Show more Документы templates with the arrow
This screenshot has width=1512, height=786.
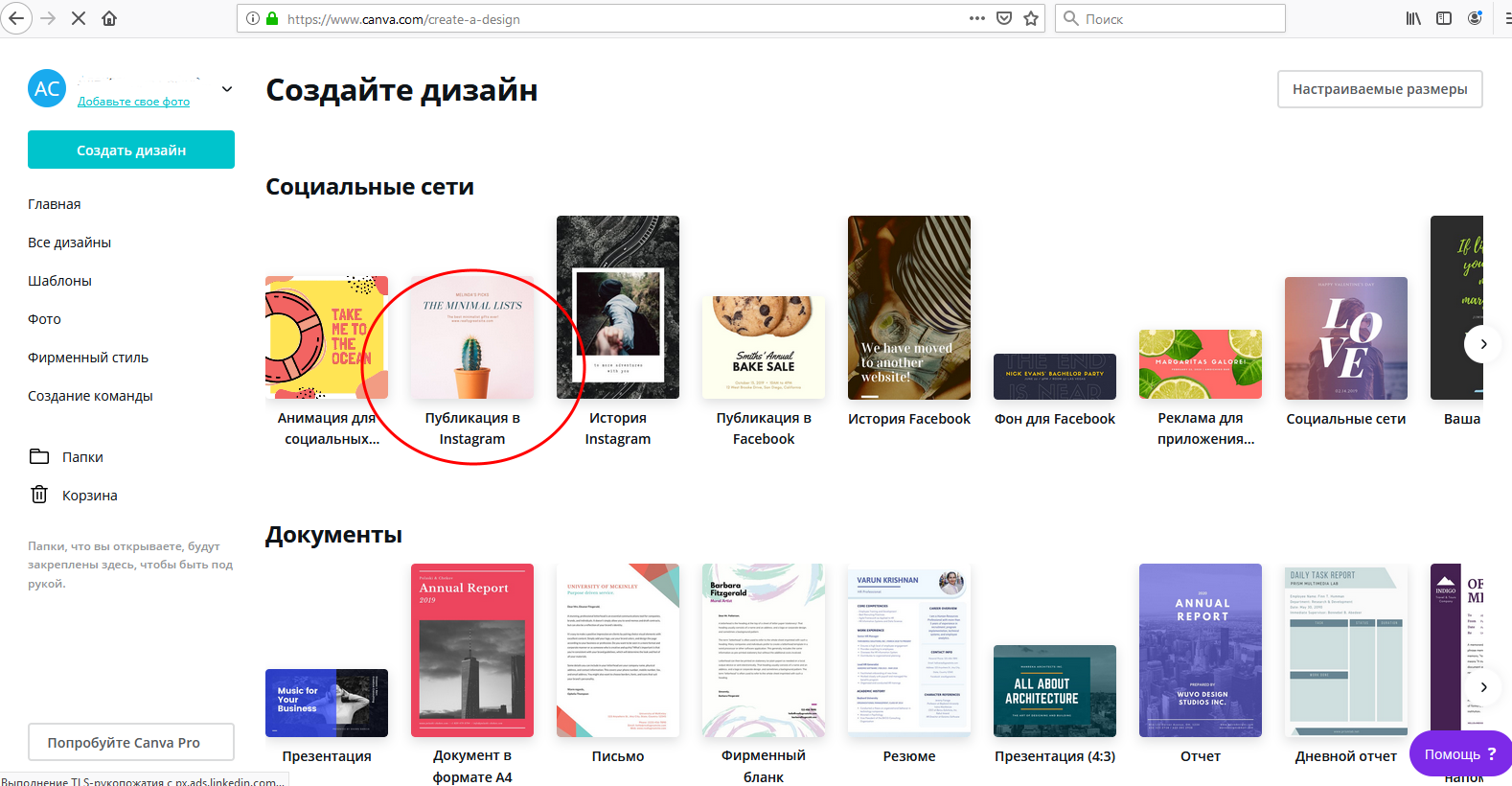[x=1482, y=687]
